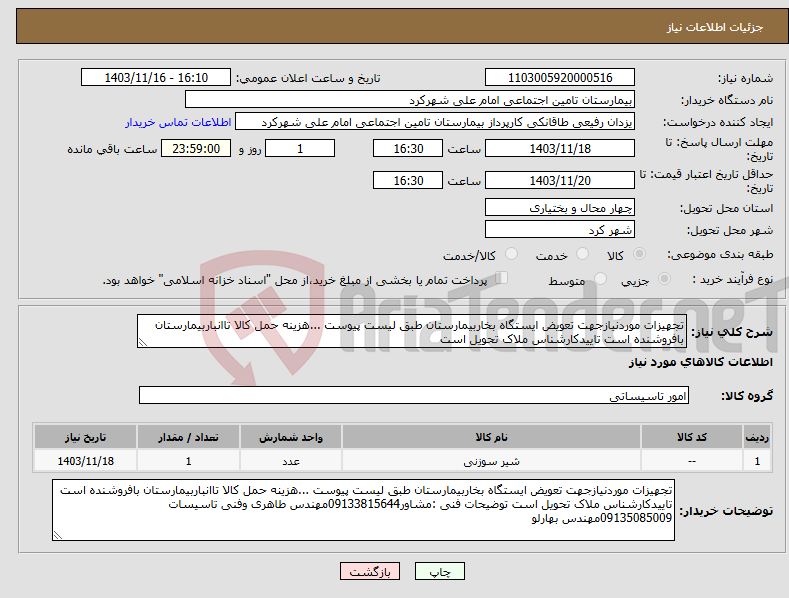Click the کد کالا column header
Screen dimensions: 789x598
692,437
